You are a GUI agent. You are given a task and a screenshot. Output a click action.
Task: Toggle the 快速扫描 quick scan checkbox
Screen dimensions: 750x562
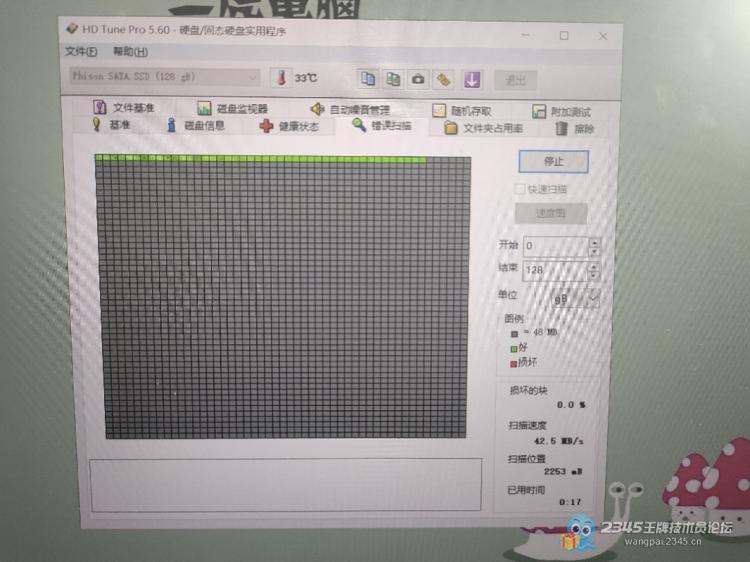(519, 189)
